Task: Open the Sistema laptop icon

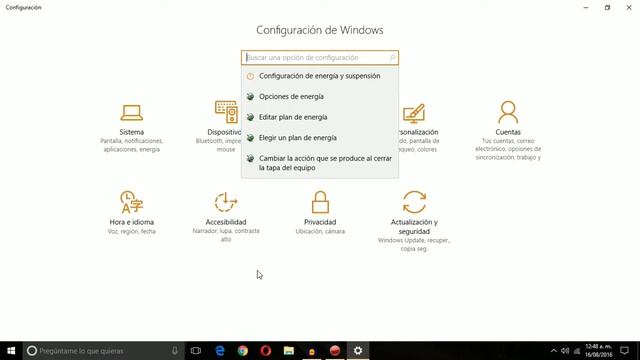Action: click(x=131, y=113)
